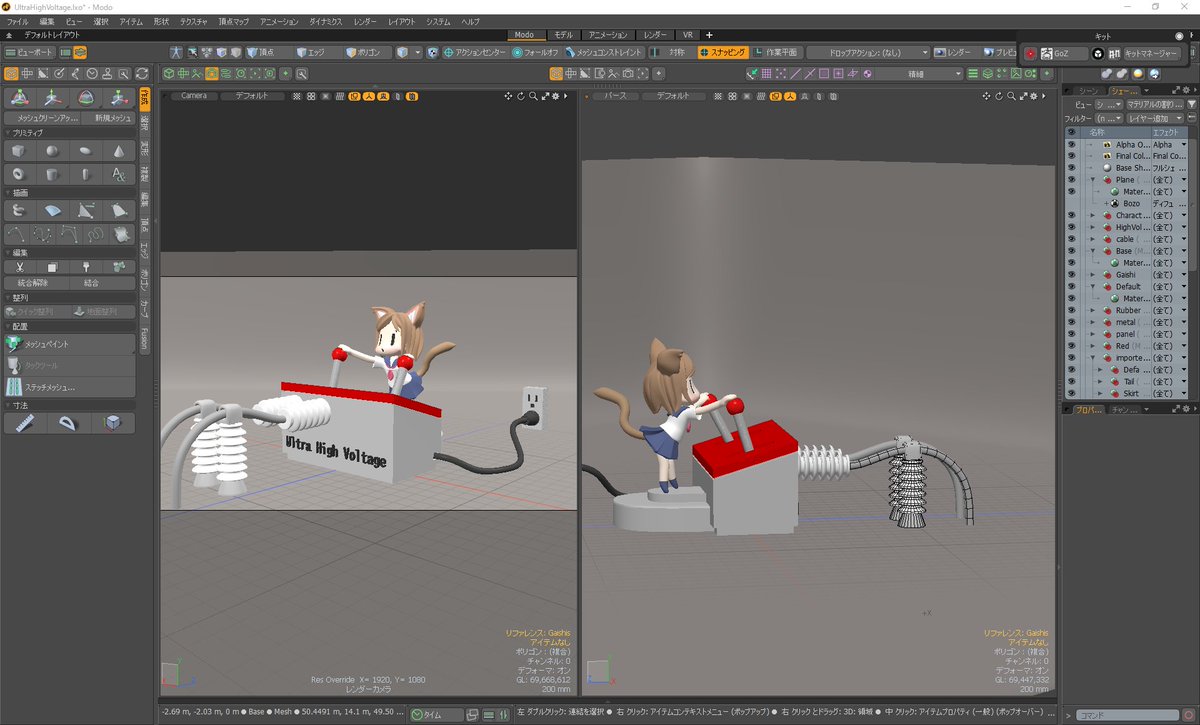1200x725 pixels.
Task: Select the Ruler tool under 寸法
Action: point(25,424)
